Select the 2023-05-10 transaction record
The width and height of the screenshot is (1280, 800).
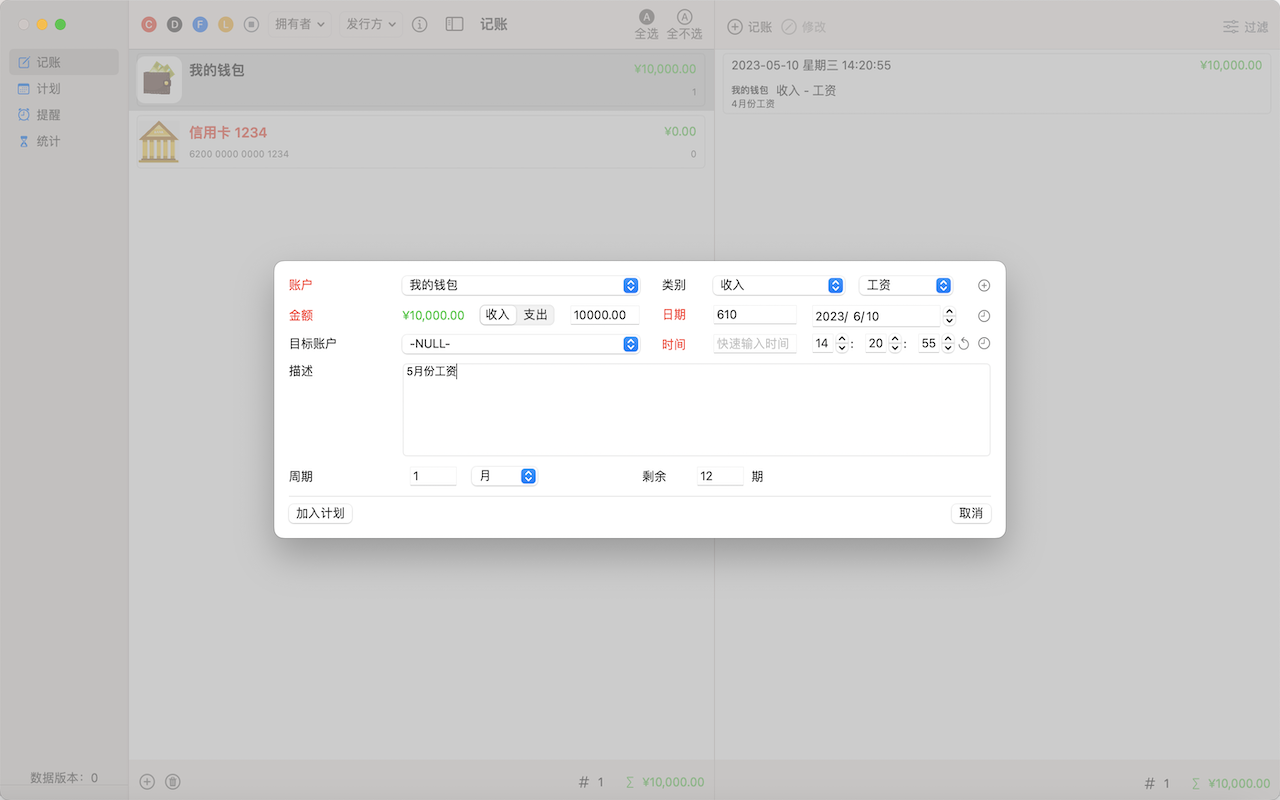(996, 83)
